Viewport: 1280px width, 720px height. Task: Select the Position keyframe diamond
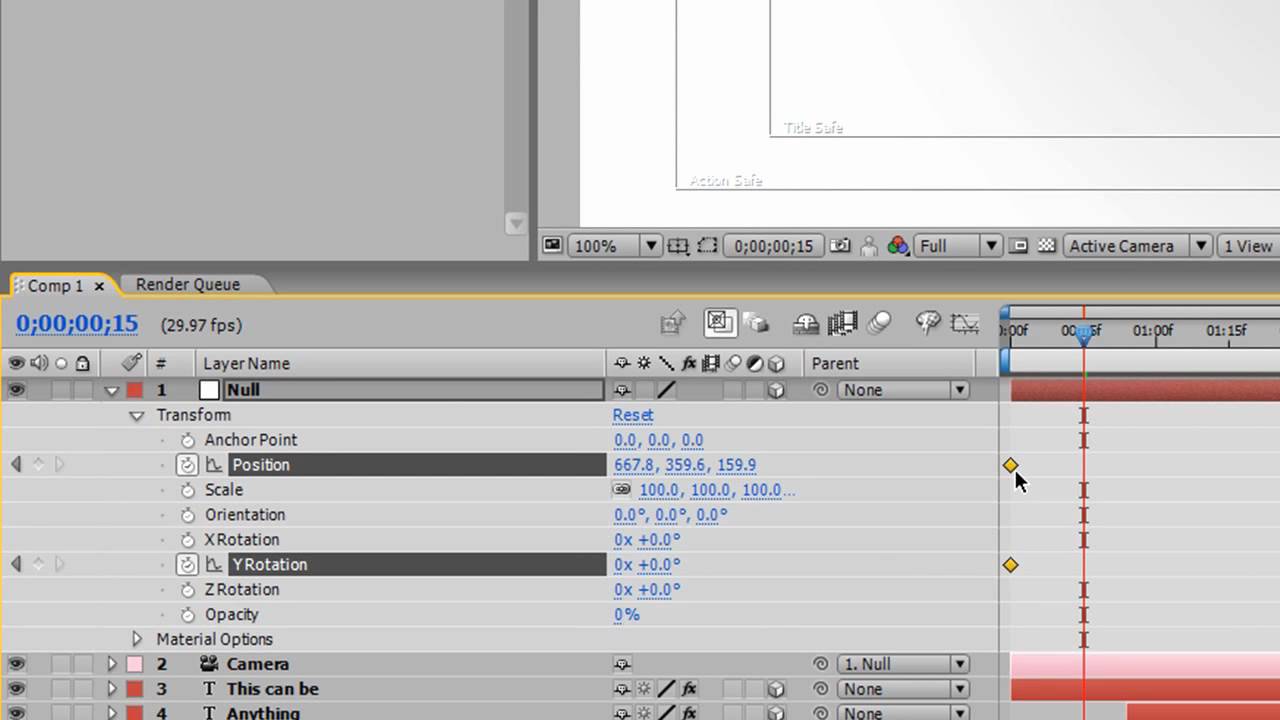click(1010, 465)
